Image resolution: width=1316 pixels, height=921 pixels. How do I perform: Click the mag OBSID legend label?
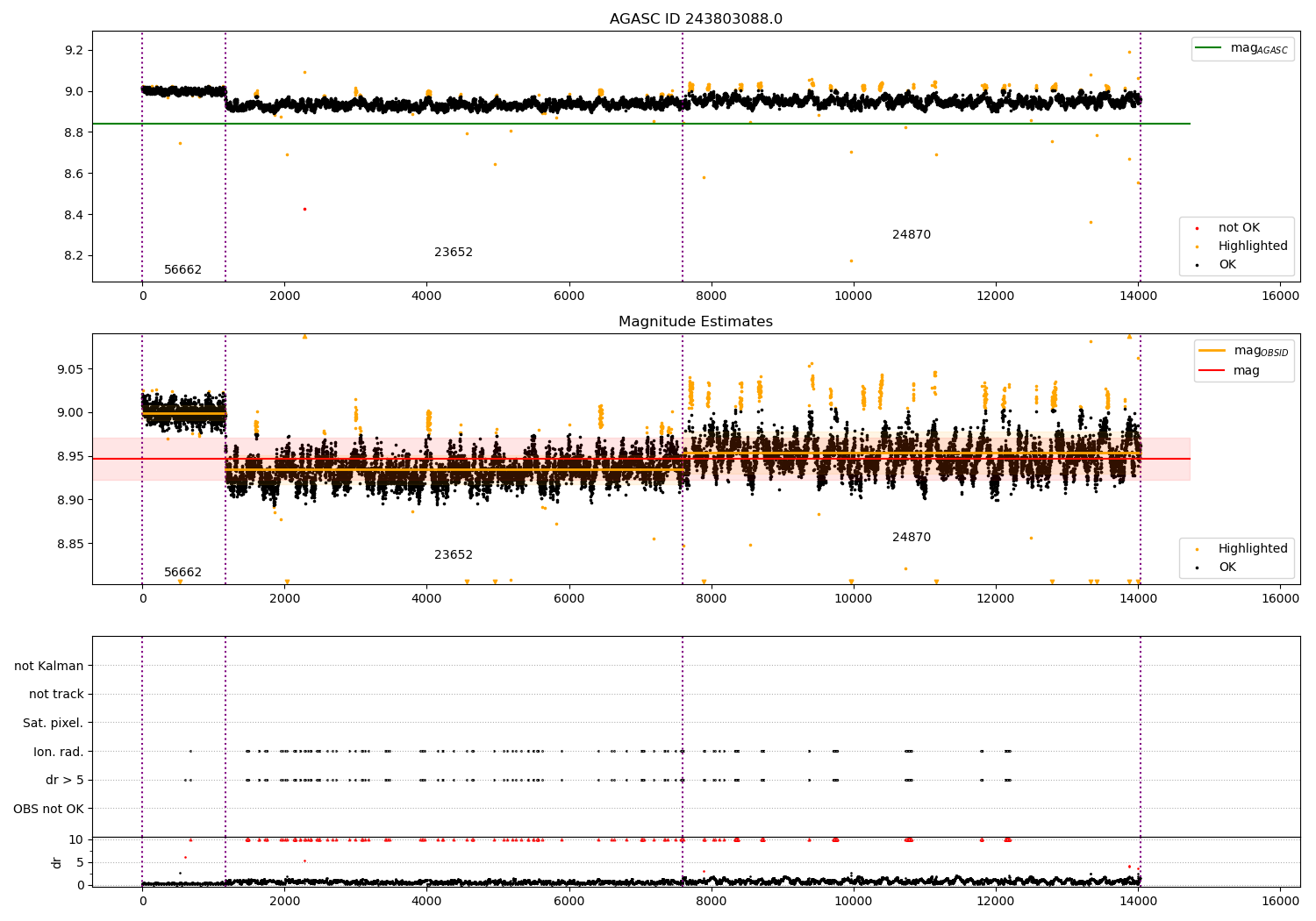pos(1261,351)
